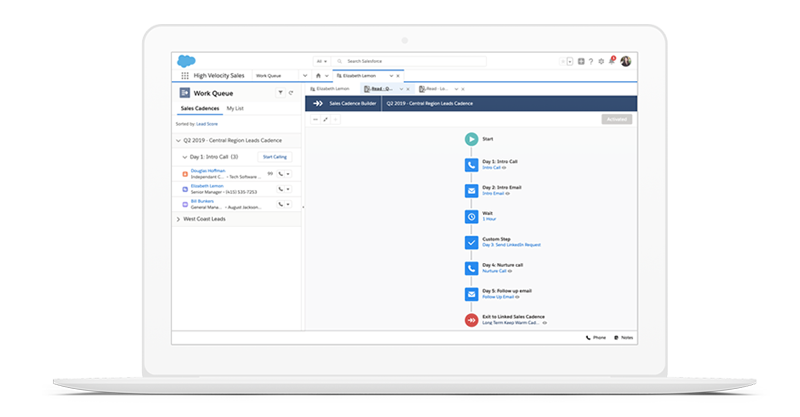Select the Elizabeth Lemon subtab
800x417 pixels.
330,89
